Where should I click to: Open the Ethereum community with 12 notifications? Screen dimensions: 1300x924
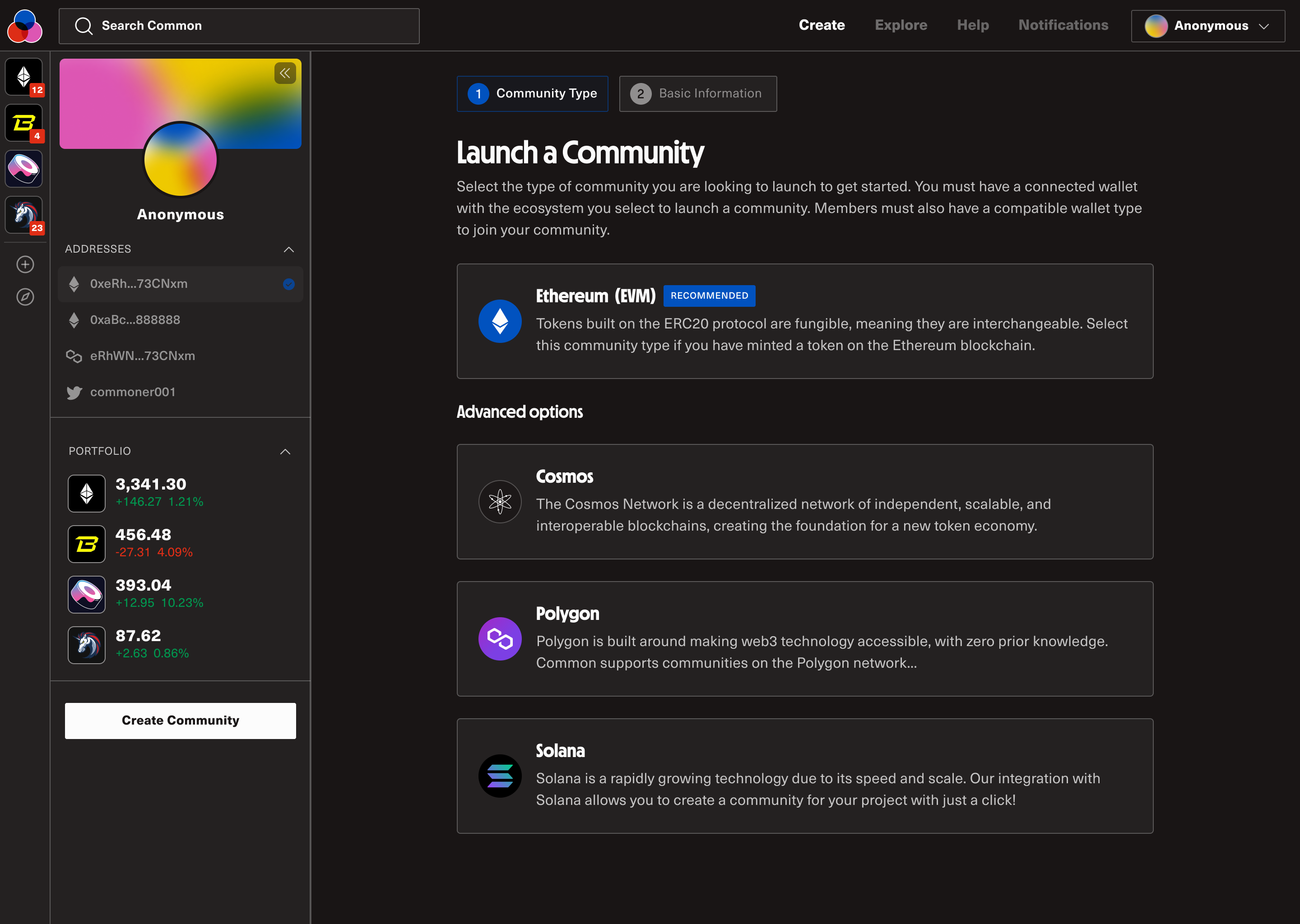tap(23, 76)
